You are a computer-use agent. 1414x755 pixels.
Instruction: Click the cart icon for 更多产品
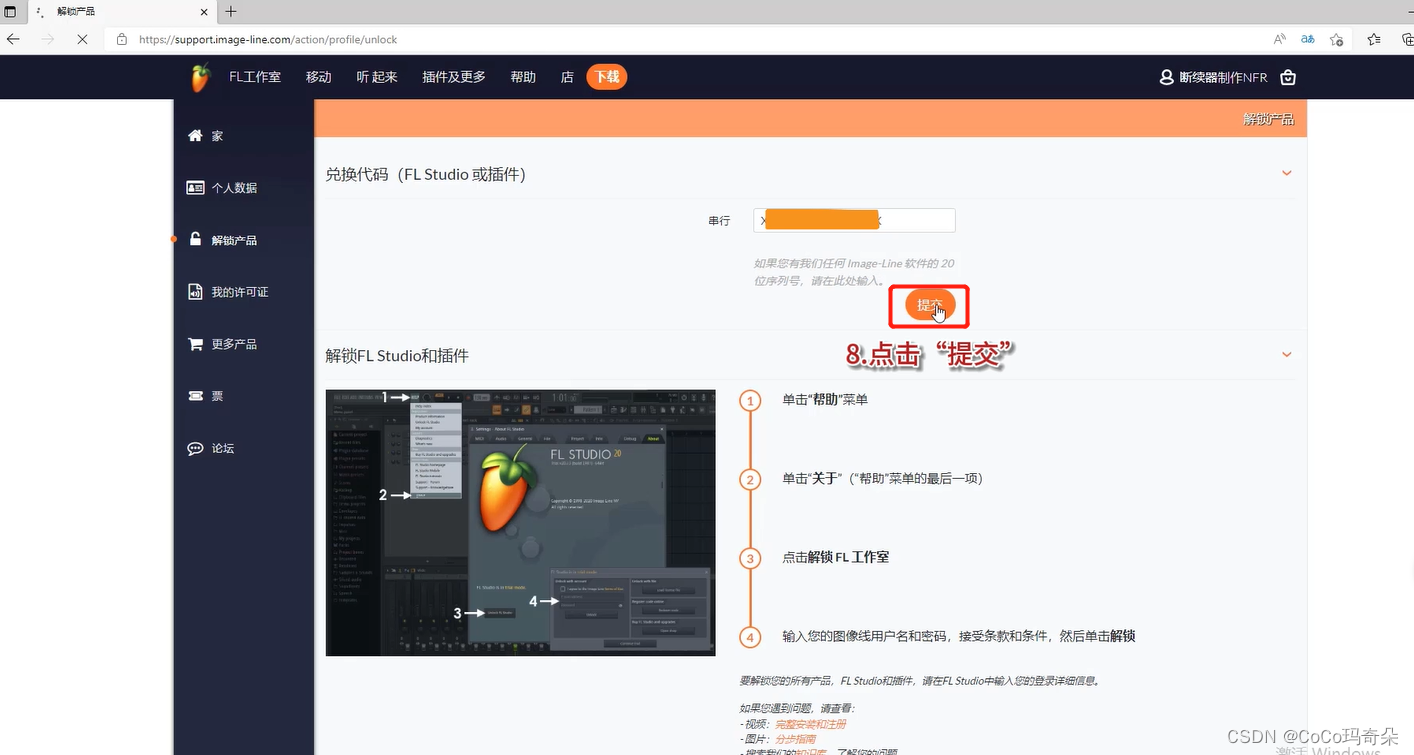point(195,344)
